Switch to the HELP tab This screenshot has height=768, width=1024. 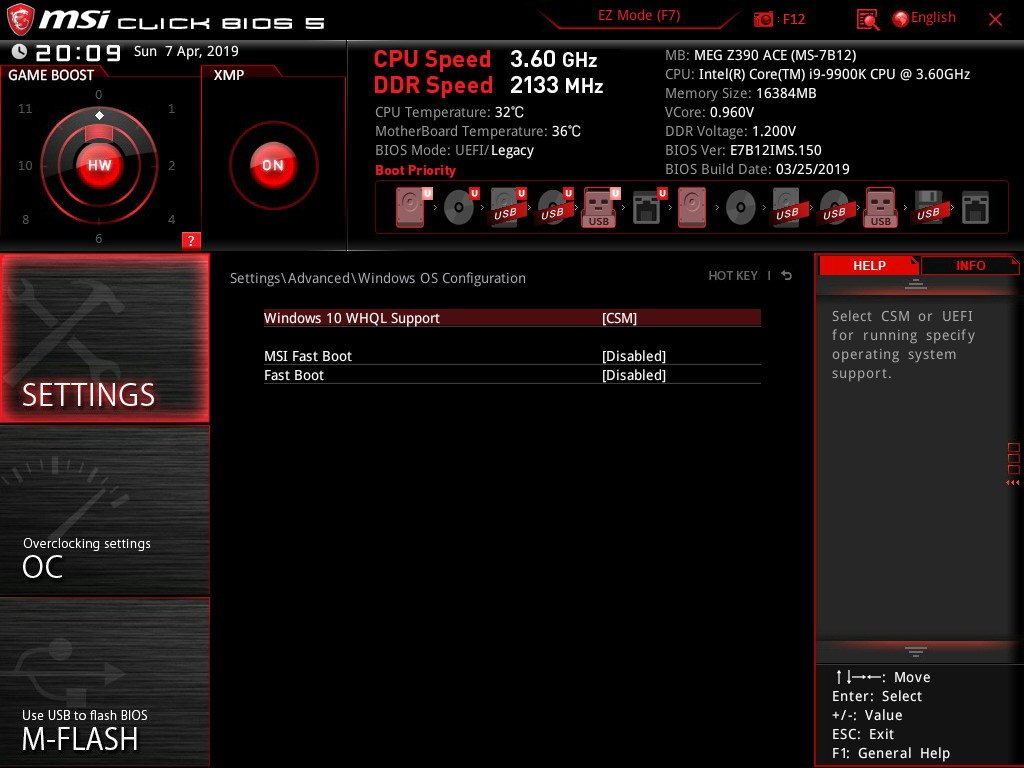[x=869, y=265]
